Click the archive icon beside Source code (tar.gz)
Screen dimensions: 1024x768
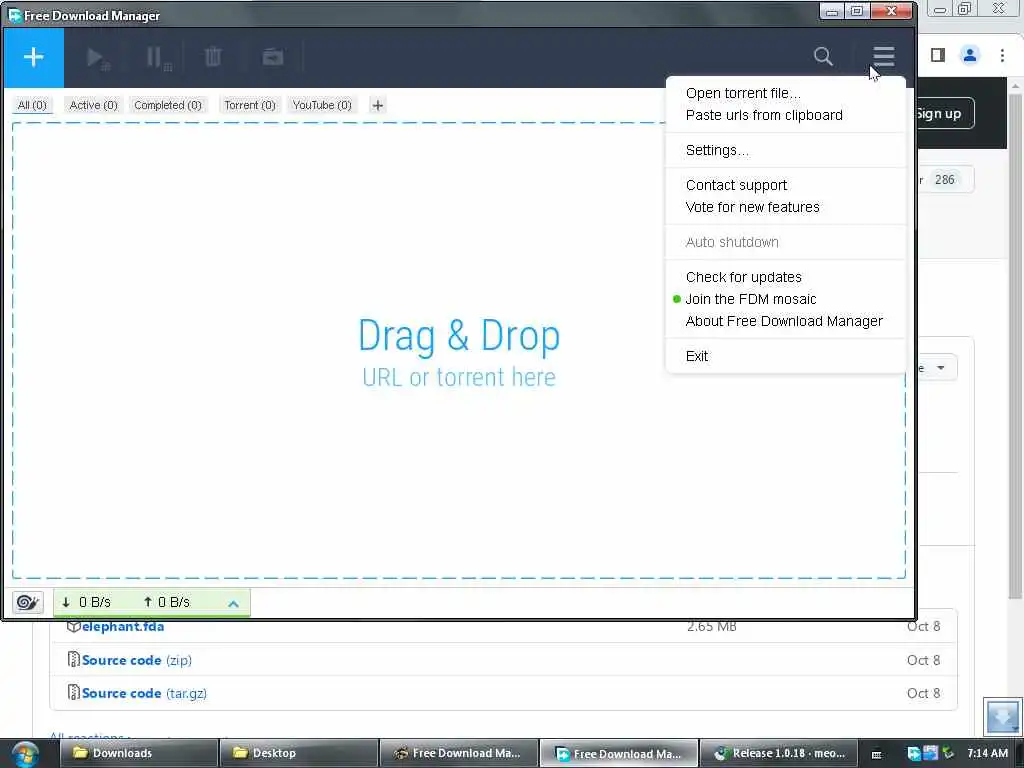[x=74, y=692]
